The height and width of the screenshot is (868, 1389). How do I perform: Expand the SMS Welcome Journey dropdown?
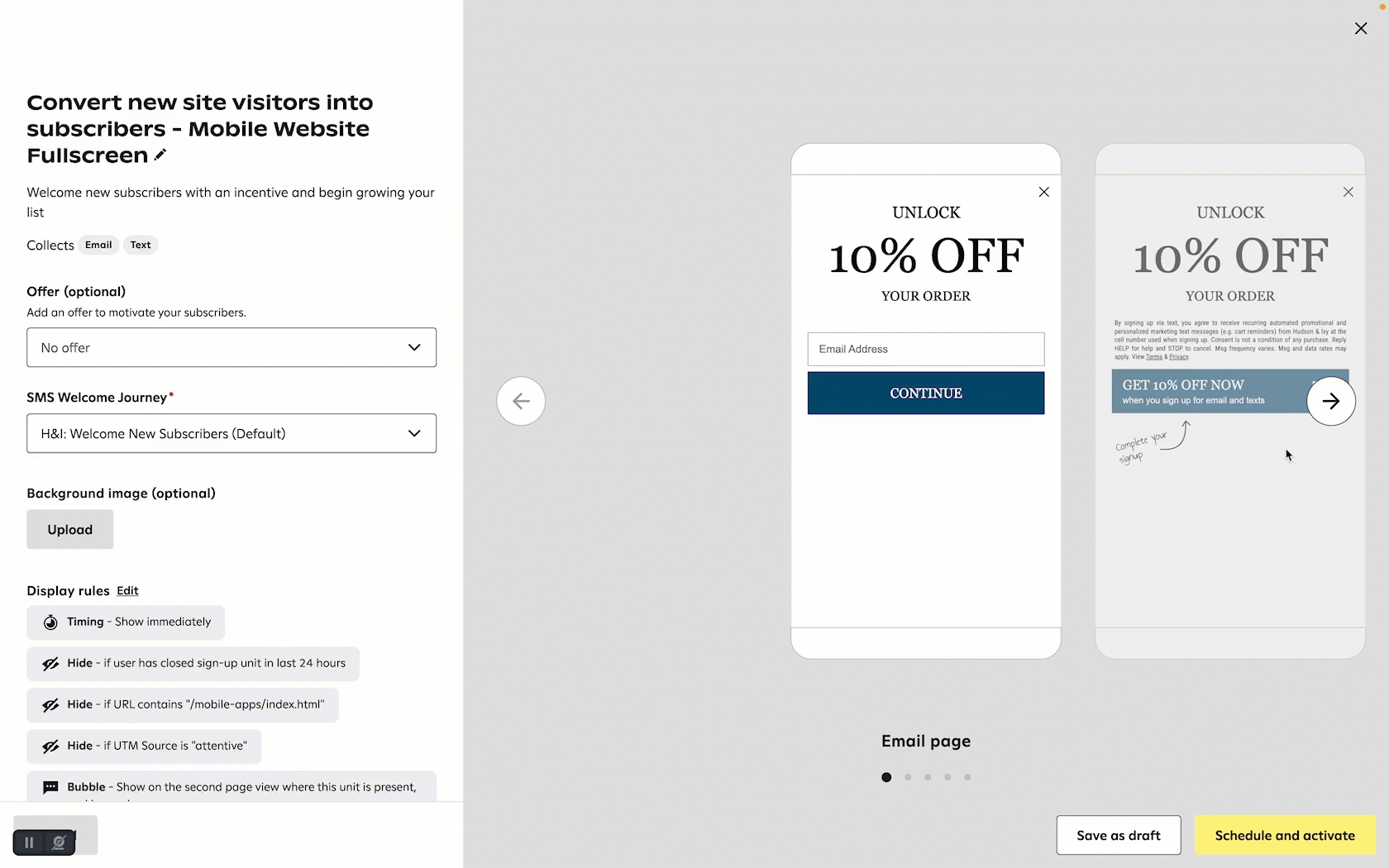tap(231, 433)
